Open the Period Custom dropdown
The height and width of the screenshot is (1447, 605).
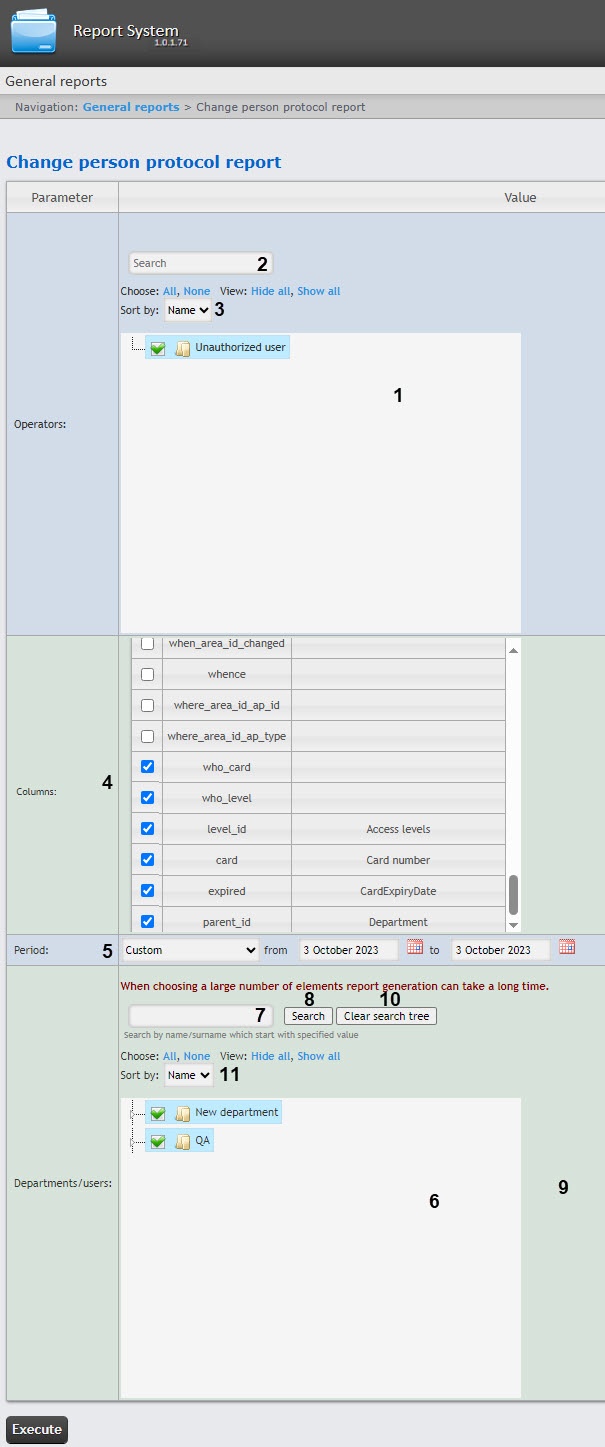click(x=190, y=950)
